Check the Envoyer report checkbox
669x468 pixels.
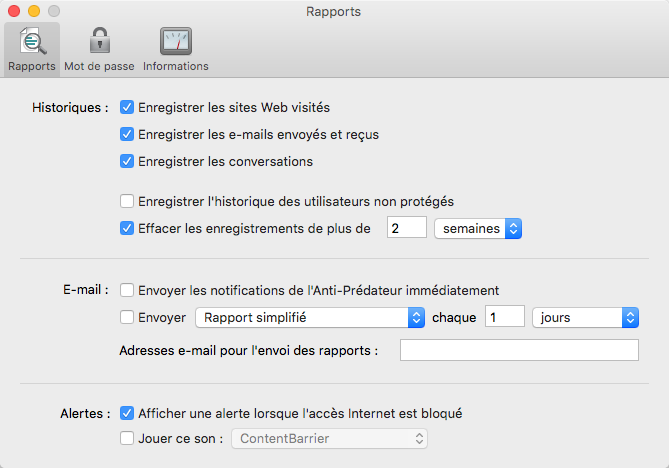127,317
